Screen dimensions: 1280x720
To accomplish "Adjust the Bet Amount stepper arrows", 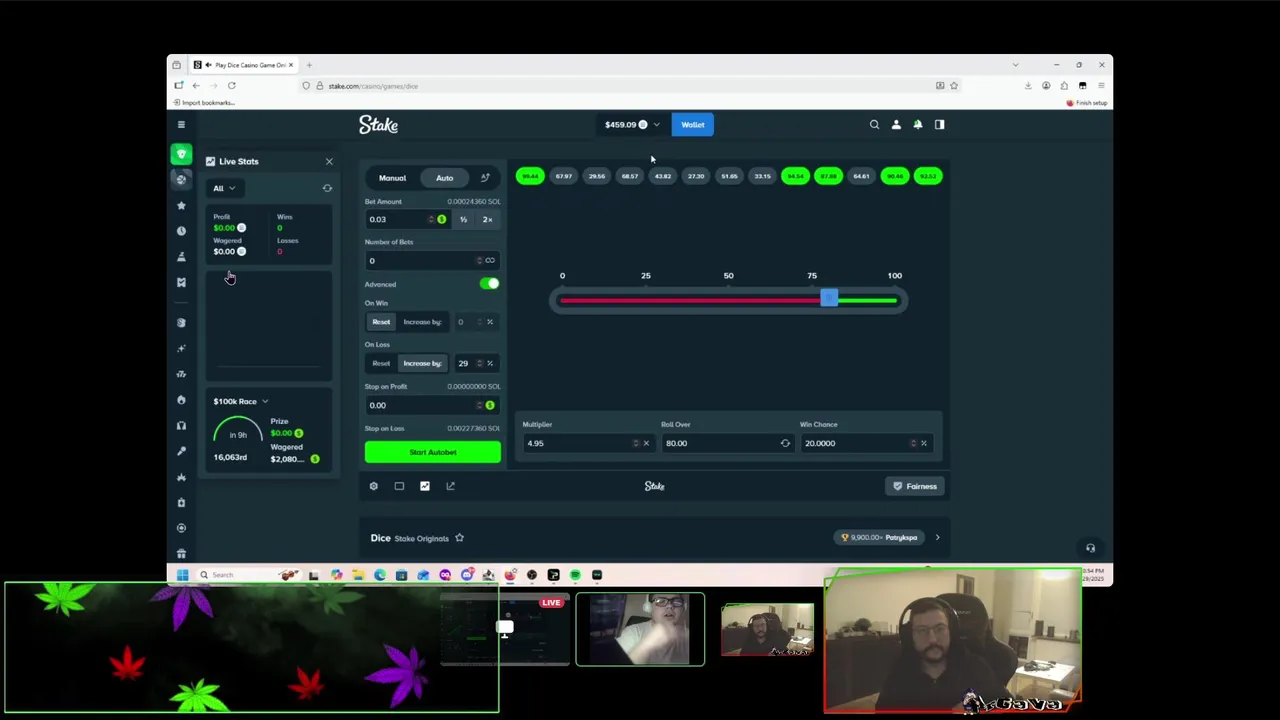I will 431,219.
